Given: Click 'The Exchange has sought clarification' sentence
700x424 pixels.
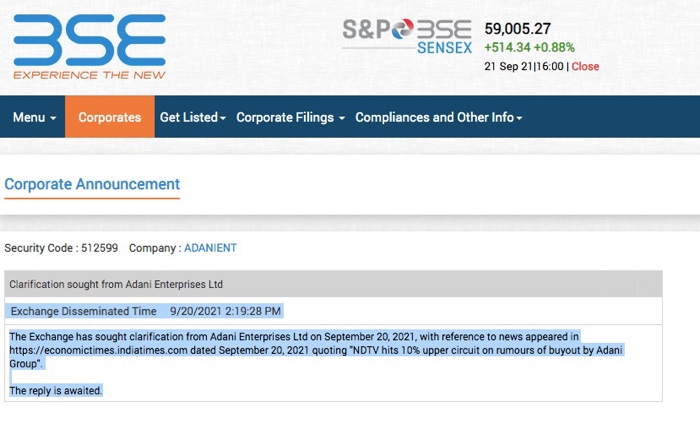Looking at the screenshot, I should (x=294, y=337).
